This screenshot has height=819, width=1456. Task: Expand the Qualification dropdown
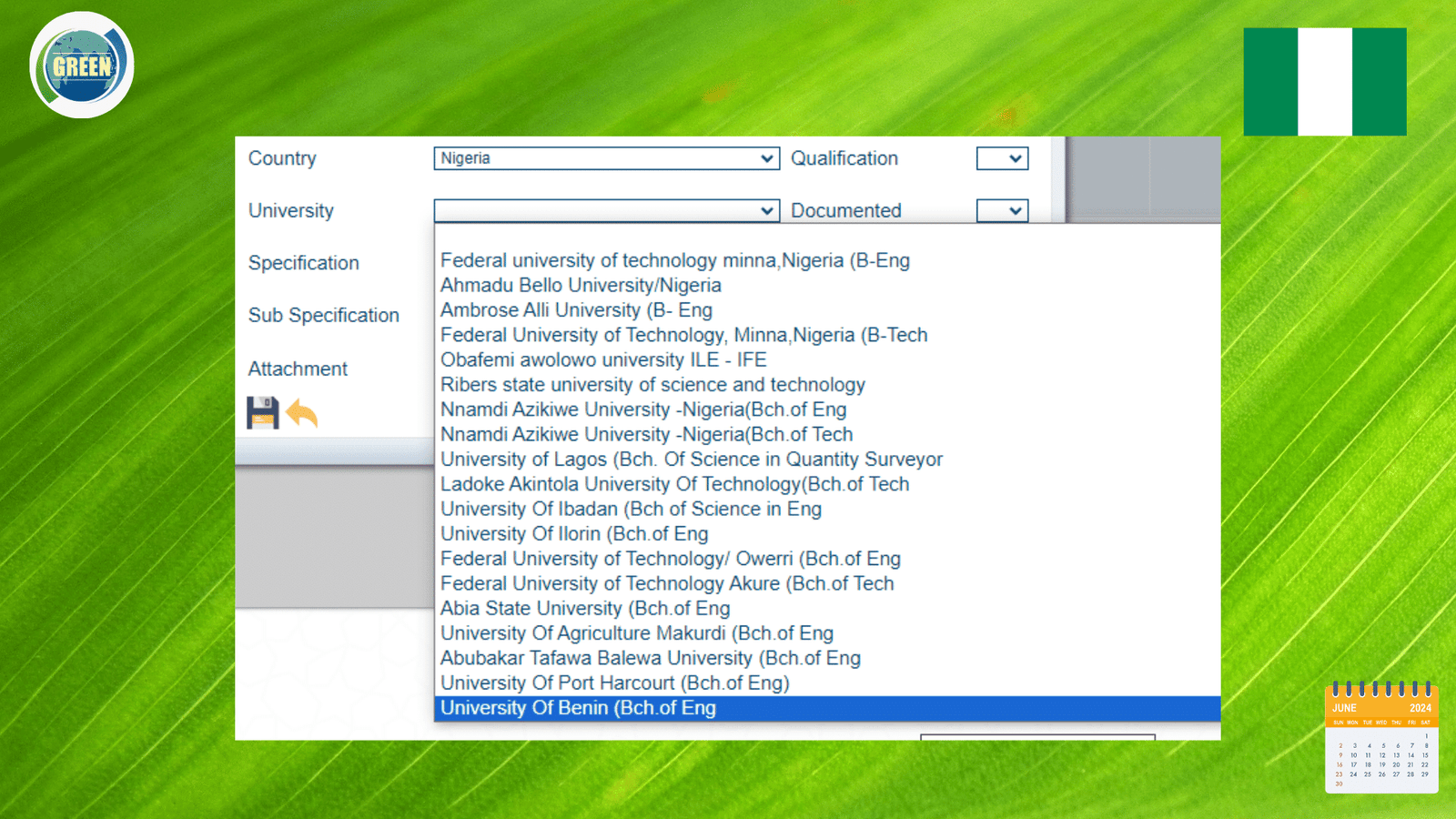[1002, 158]
